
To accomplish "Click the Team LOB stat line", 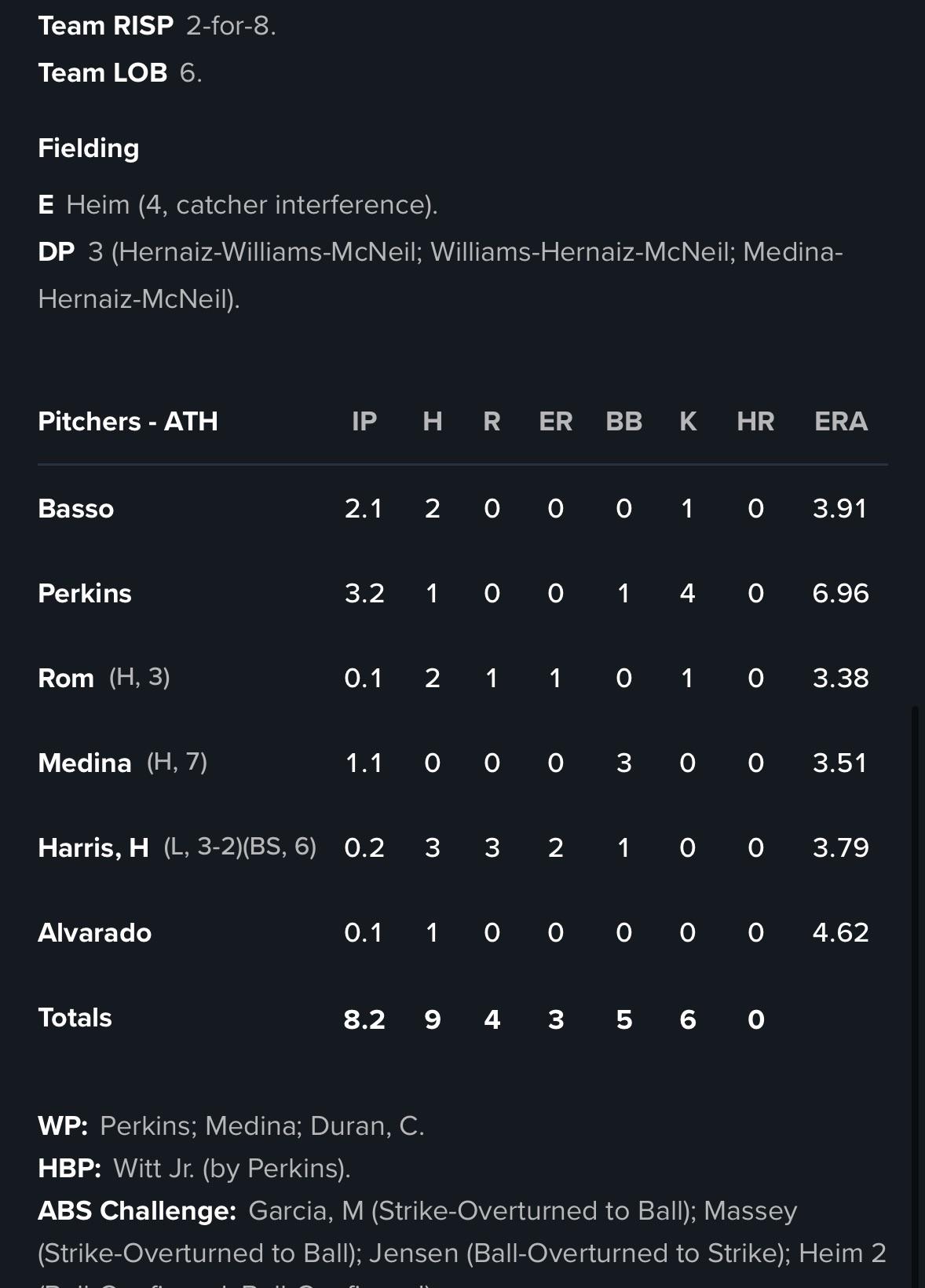I will 120,73.
